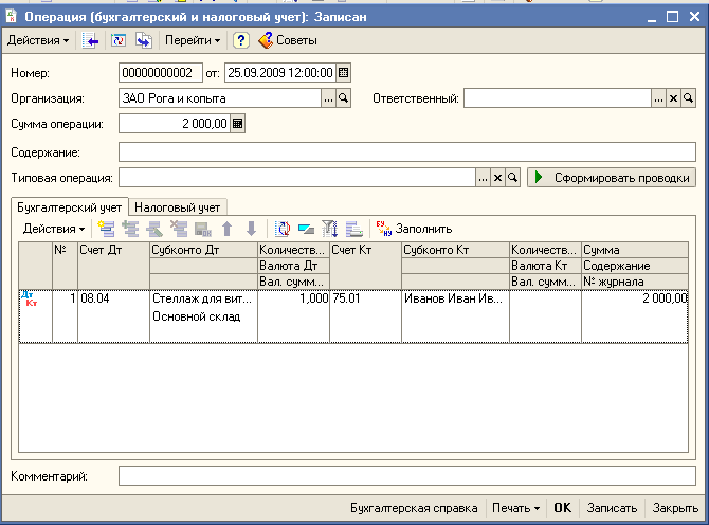Click add row icon in table toolbar
This screenshot has height=525, width=709.
click(106, 229)
